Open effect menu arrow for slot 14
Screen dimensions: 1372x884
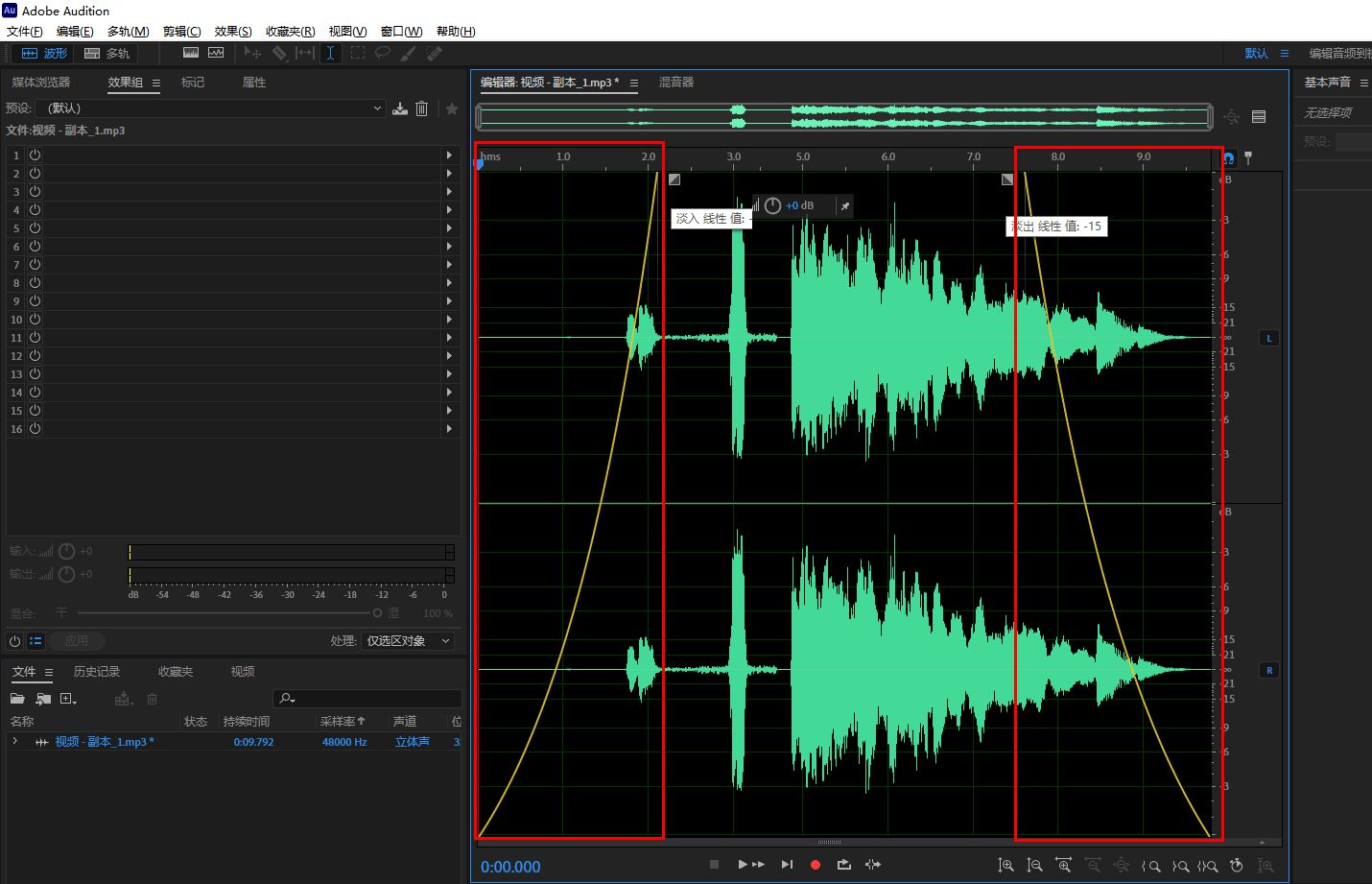pyautogui.click(x=449, y=392)
